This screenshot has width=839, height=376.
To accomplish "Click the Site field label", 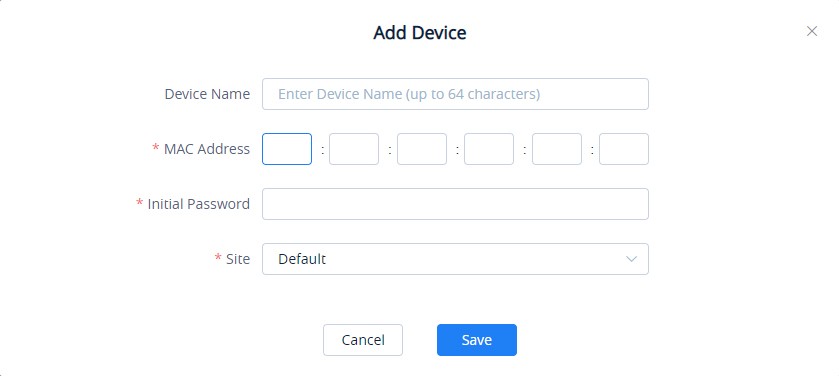I will coord(238,259).
